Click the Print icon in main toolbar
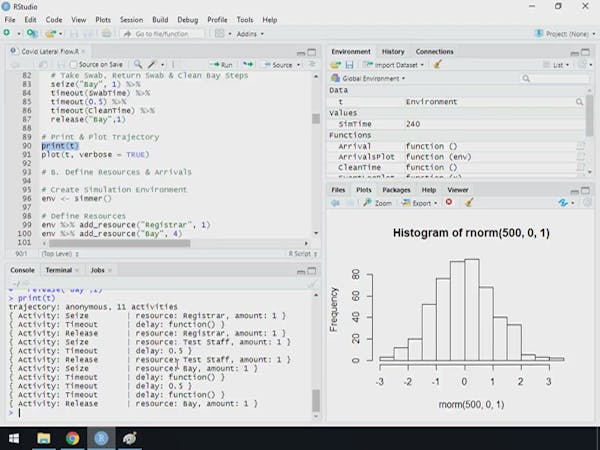Image resolution: width=600 pixels, height=450 pixels. coord(107,33)
